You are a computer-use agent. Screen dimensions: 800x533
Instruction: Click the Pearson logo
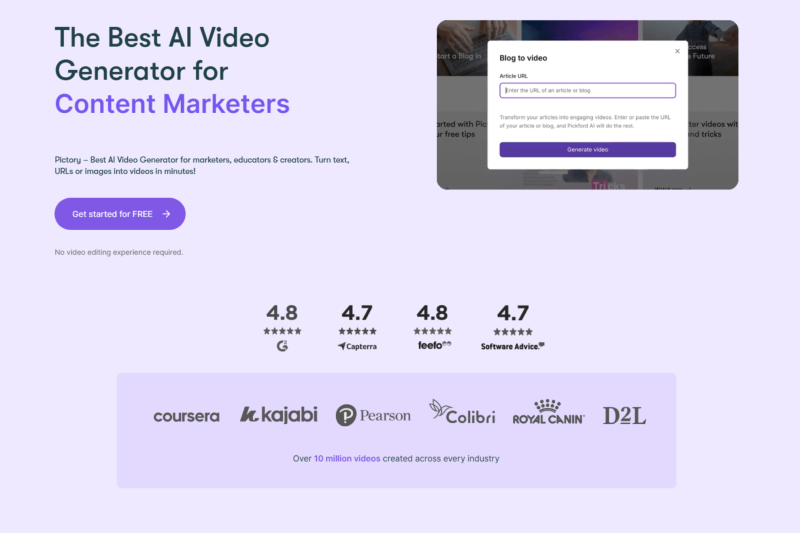point(373,415)
